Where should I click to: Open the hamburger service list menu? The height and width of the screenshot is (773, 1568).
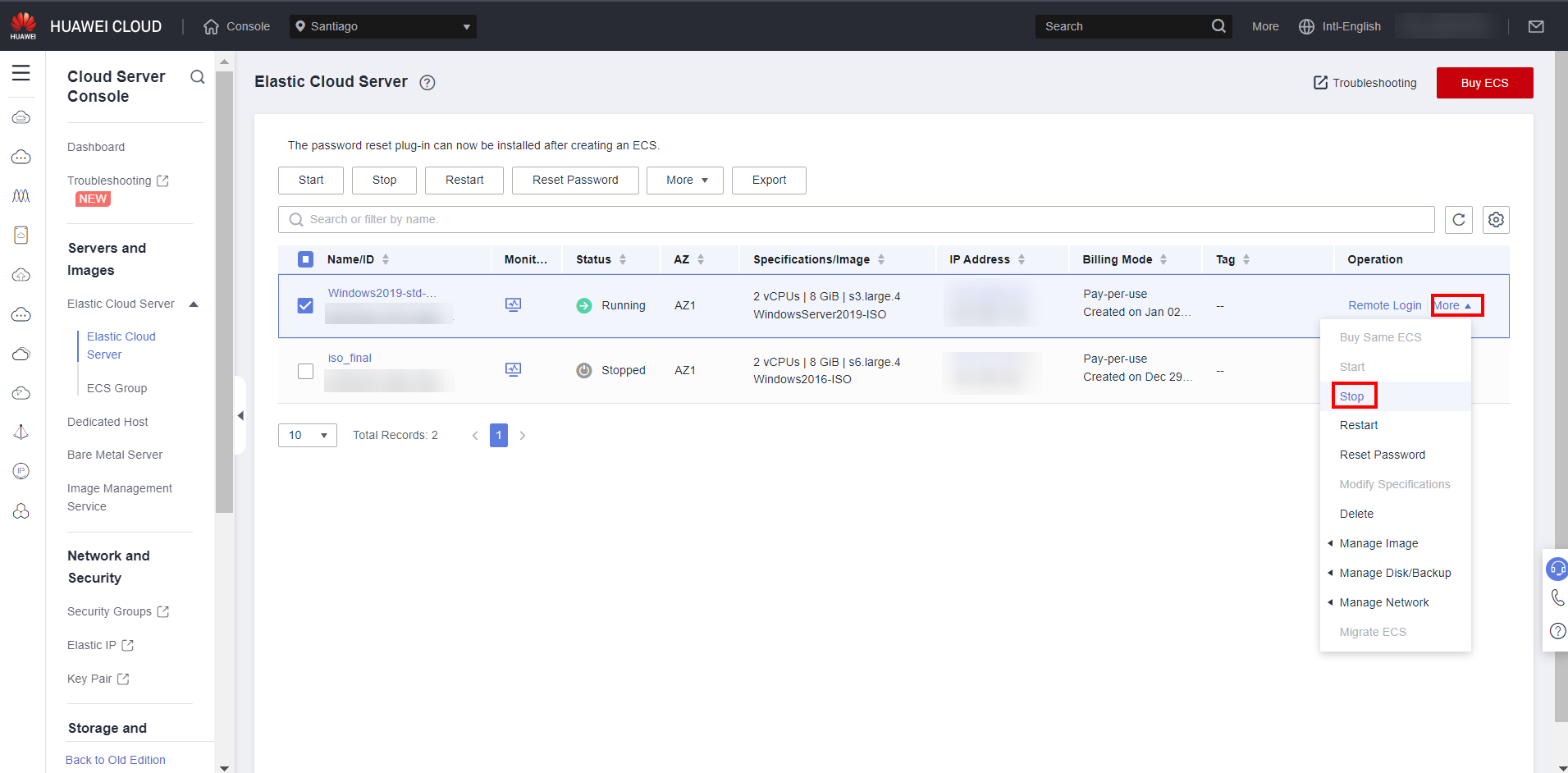point(21,73)
